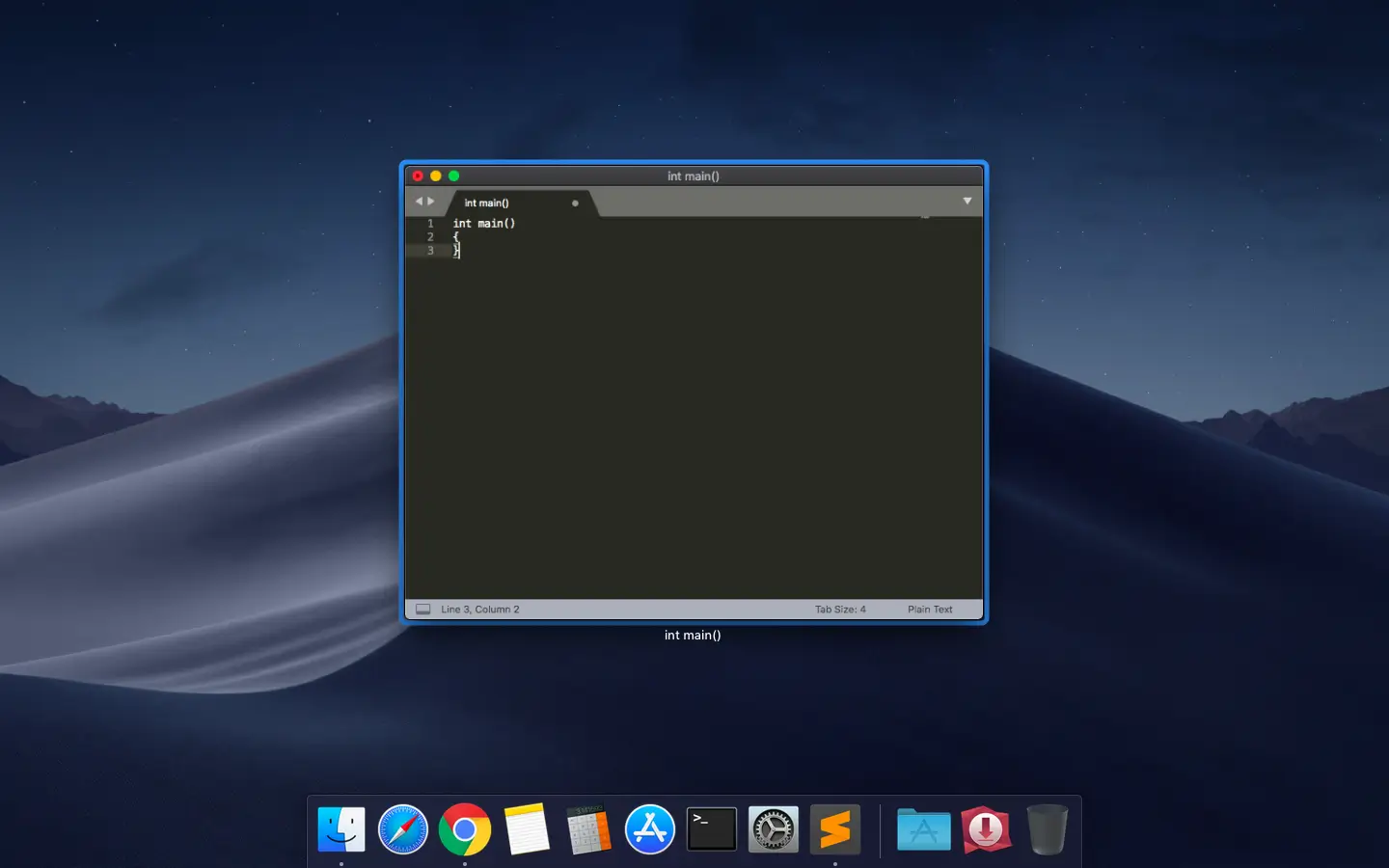This screenshot has height=868, width=1389.
Task: Toggle the side bar icon in status bar
Action: coord(422,610)
